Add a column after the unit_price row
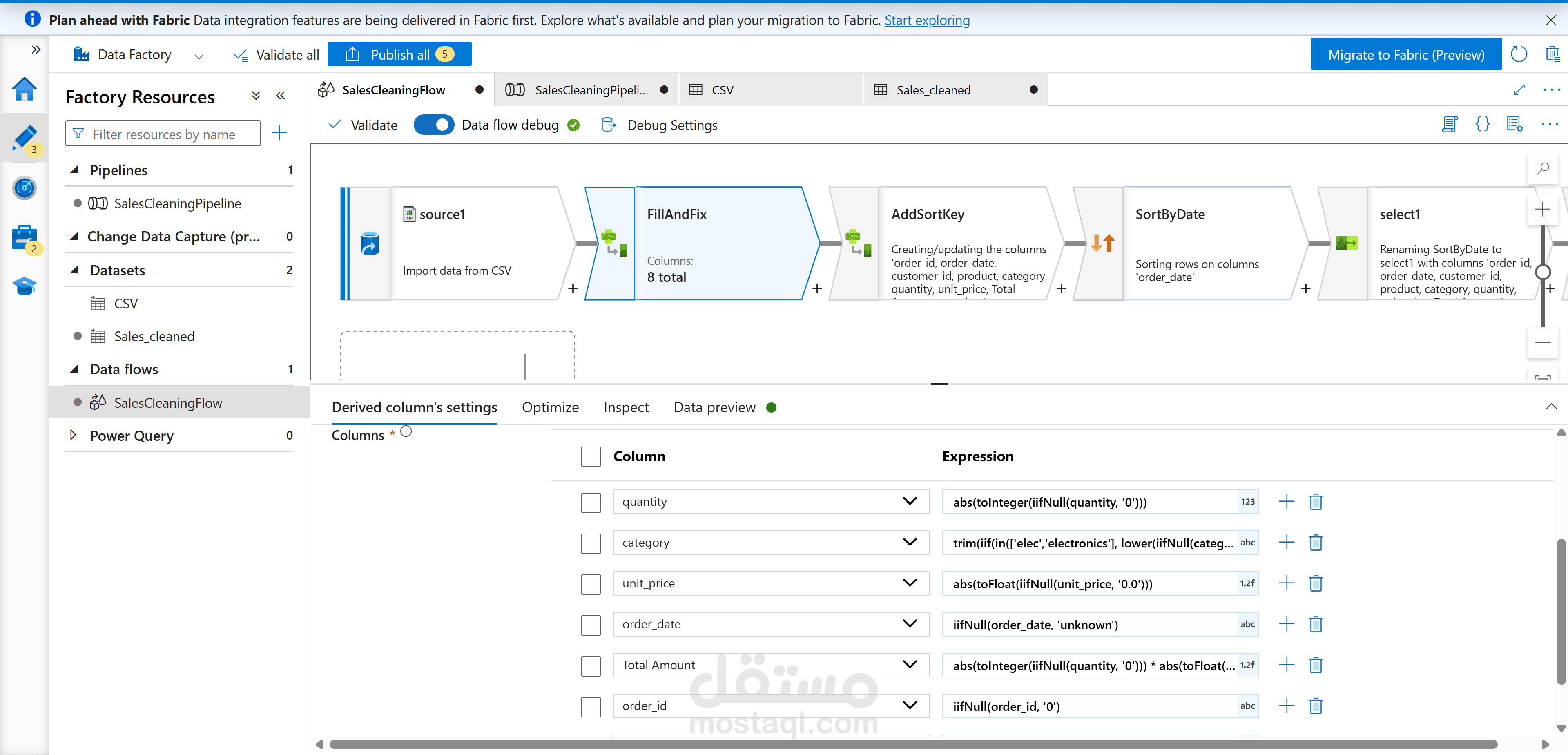The height and width of the screenshot is (755, 1568). pos(1286,583)
